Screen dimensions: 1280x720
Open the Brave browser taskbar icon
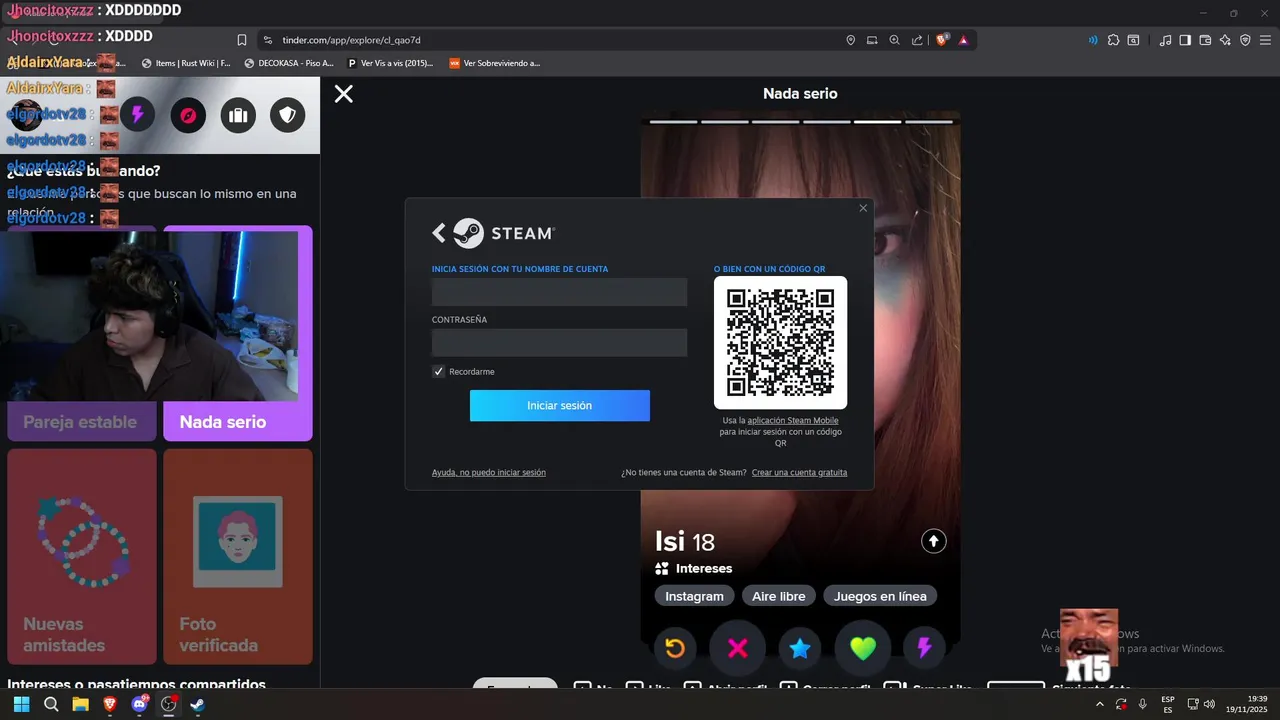pos(110,704)
